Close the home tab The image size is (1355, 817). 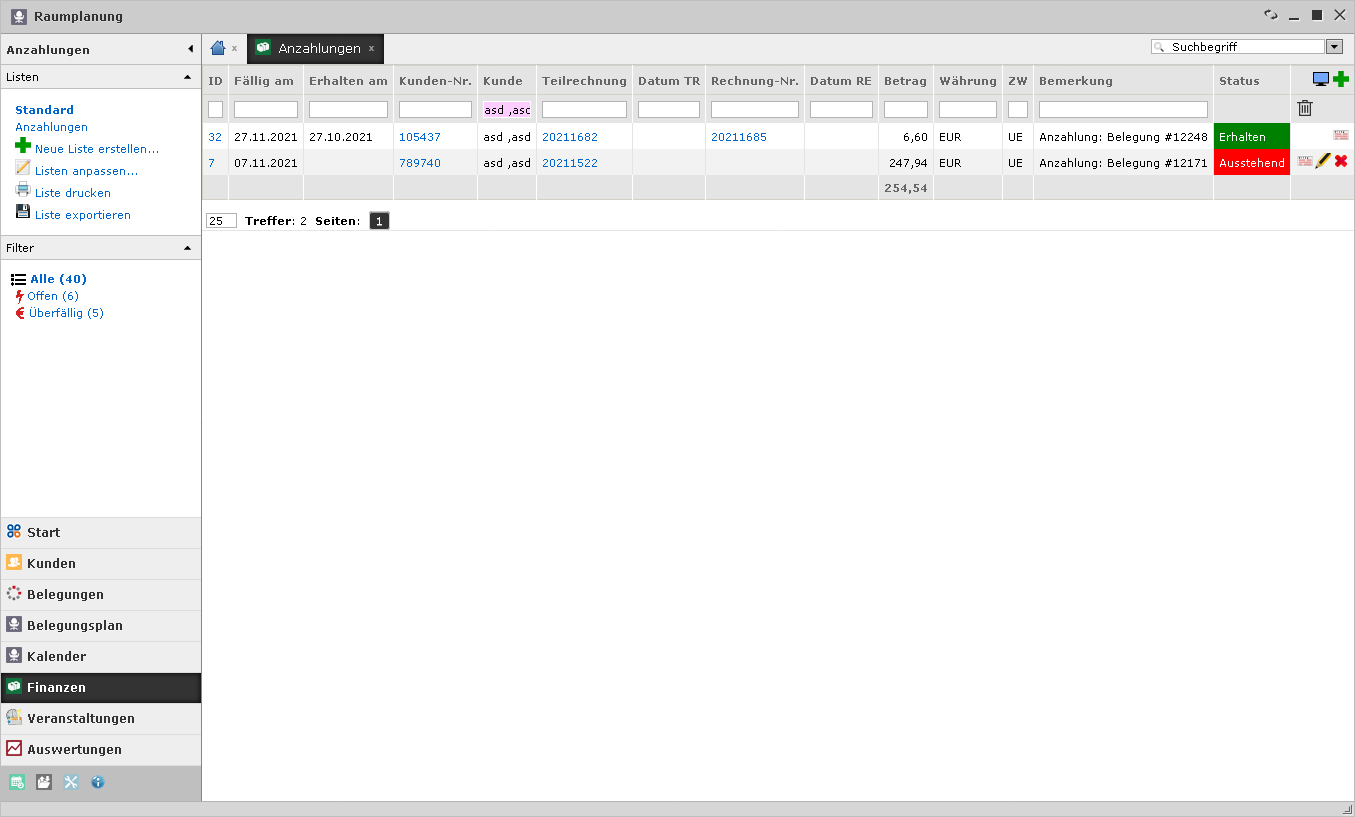point(234,48)
